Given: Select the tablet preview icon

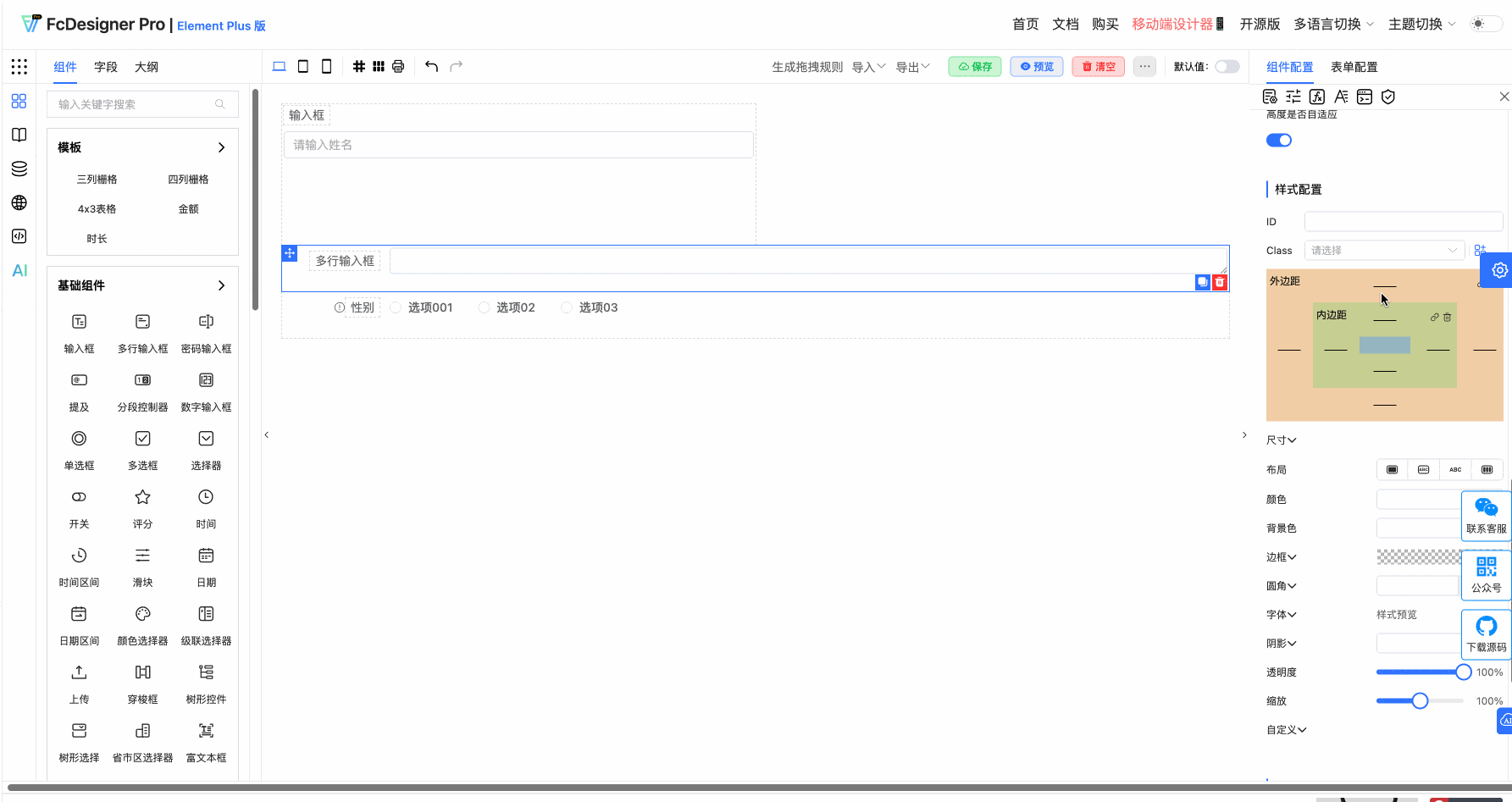Looking at the screenshot, I should 302,65.
